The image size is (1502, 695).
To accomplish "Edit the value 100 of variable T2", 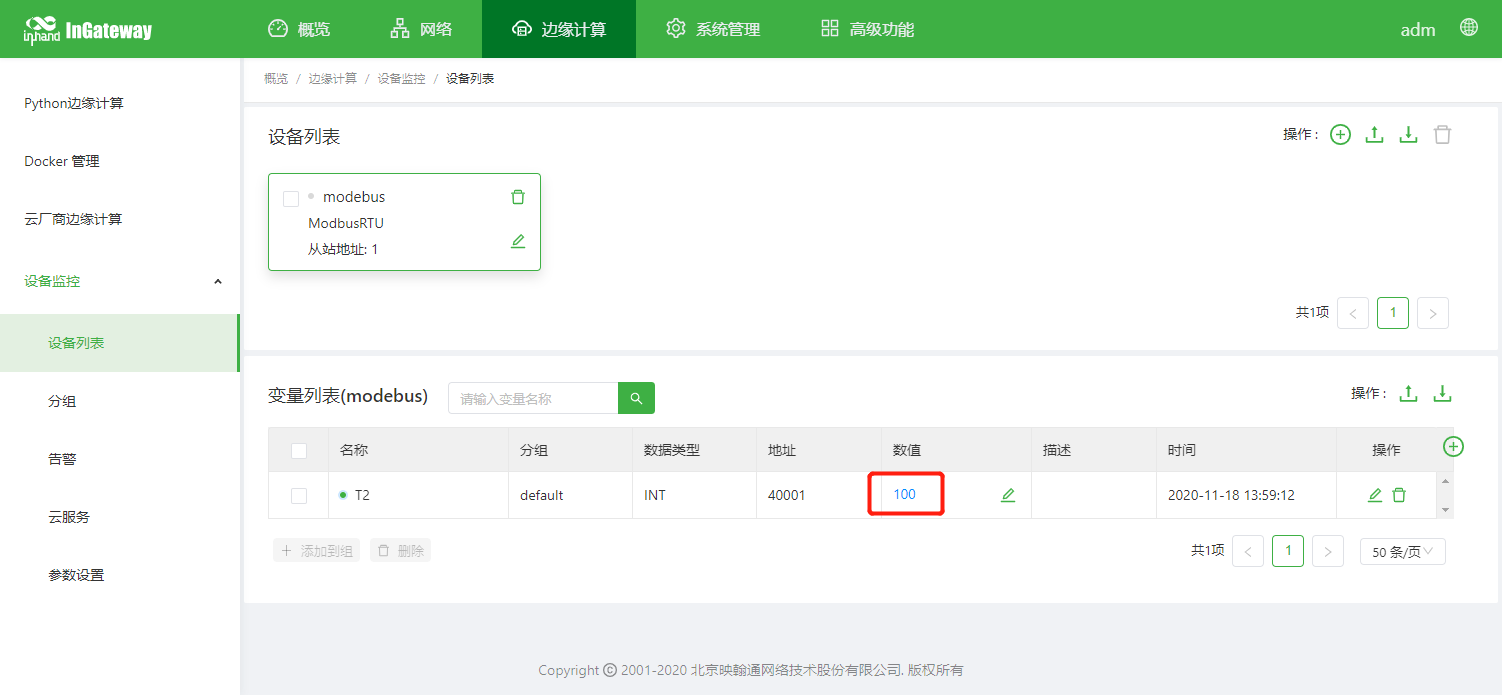I will click(x=1008, y=495).
